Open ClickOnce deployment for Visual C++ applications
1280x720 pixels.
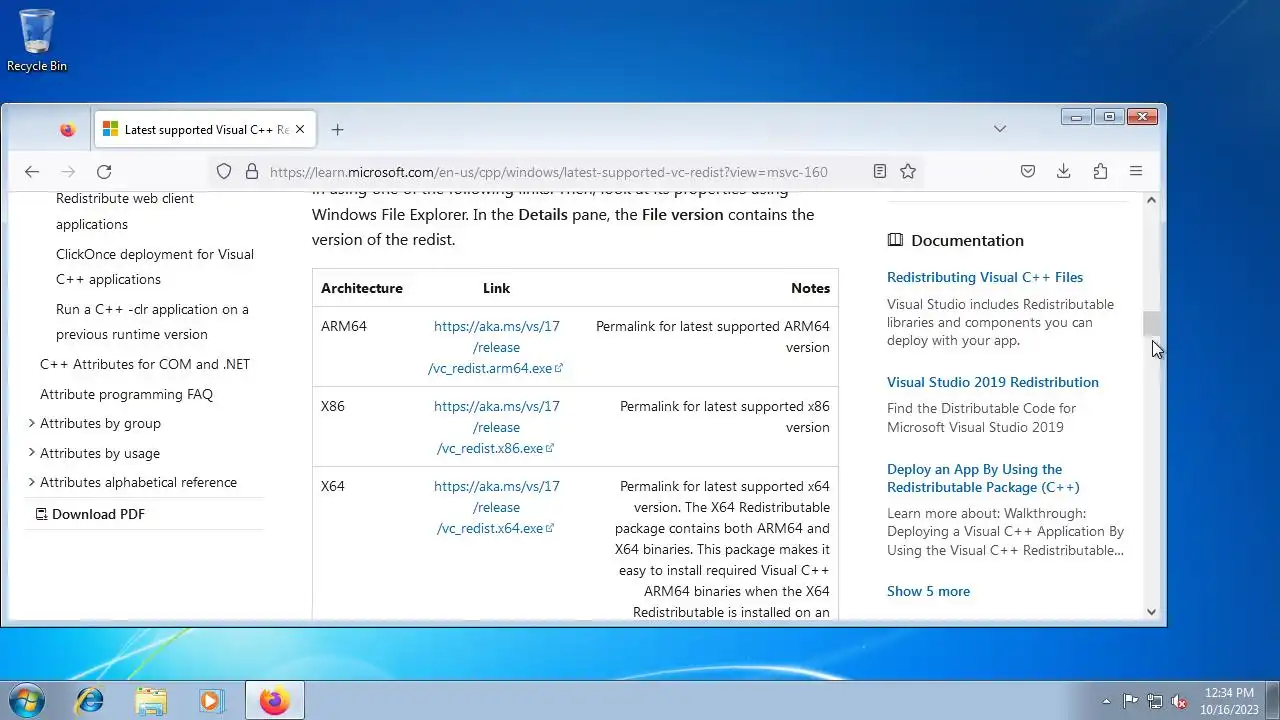click(x=155, y=267)
